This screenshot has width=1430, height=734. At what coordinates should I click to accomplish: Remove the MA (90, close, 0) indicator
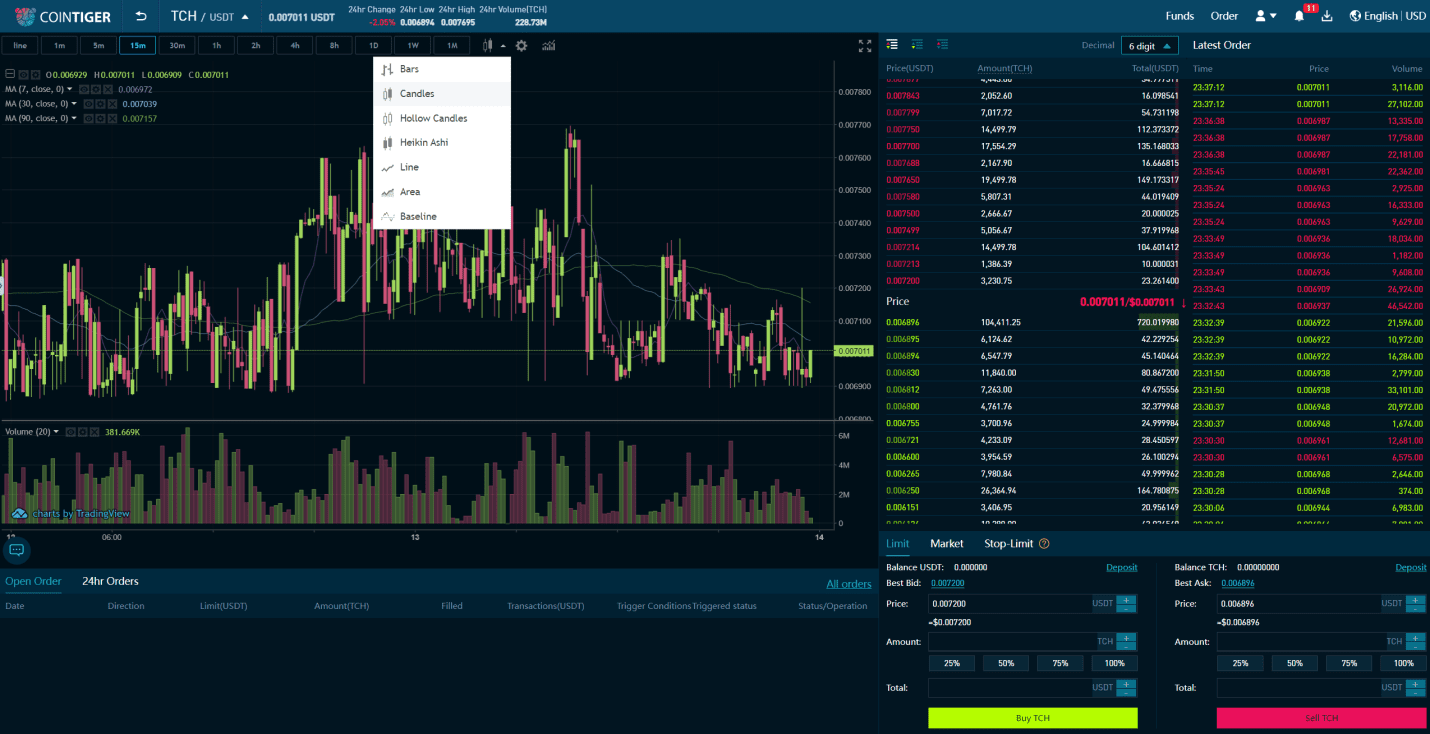[112, 118]
